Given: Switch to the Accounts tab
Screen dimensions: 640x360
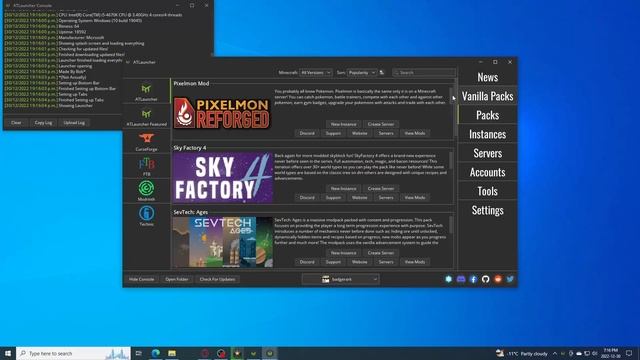Looking at the screenshot, I should point(487,172).
